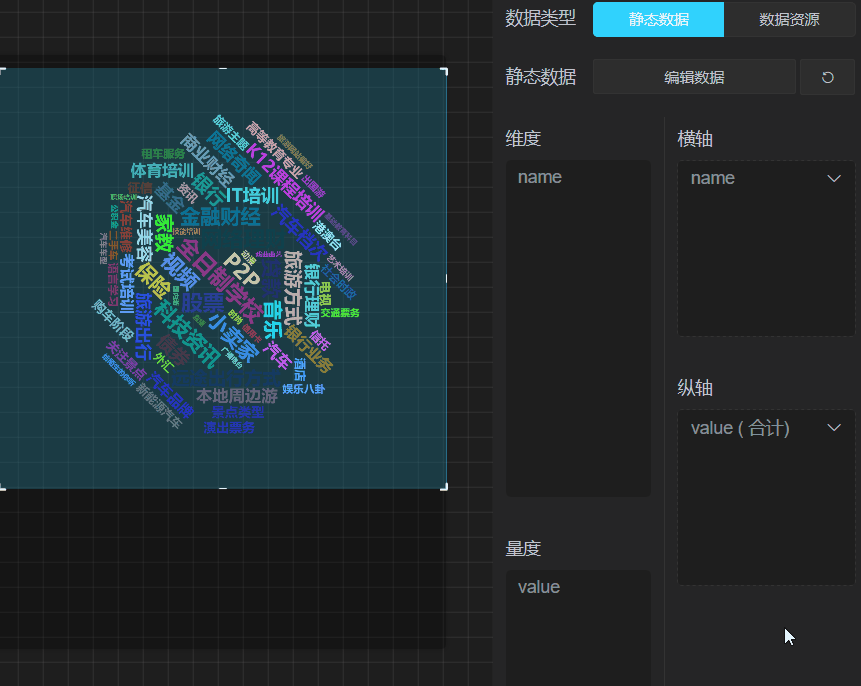Image resolution: width=861 pixels, height=686 pixels.
Task: Click the word 考试培训 in the cloud
Action: tap(127, 283)
